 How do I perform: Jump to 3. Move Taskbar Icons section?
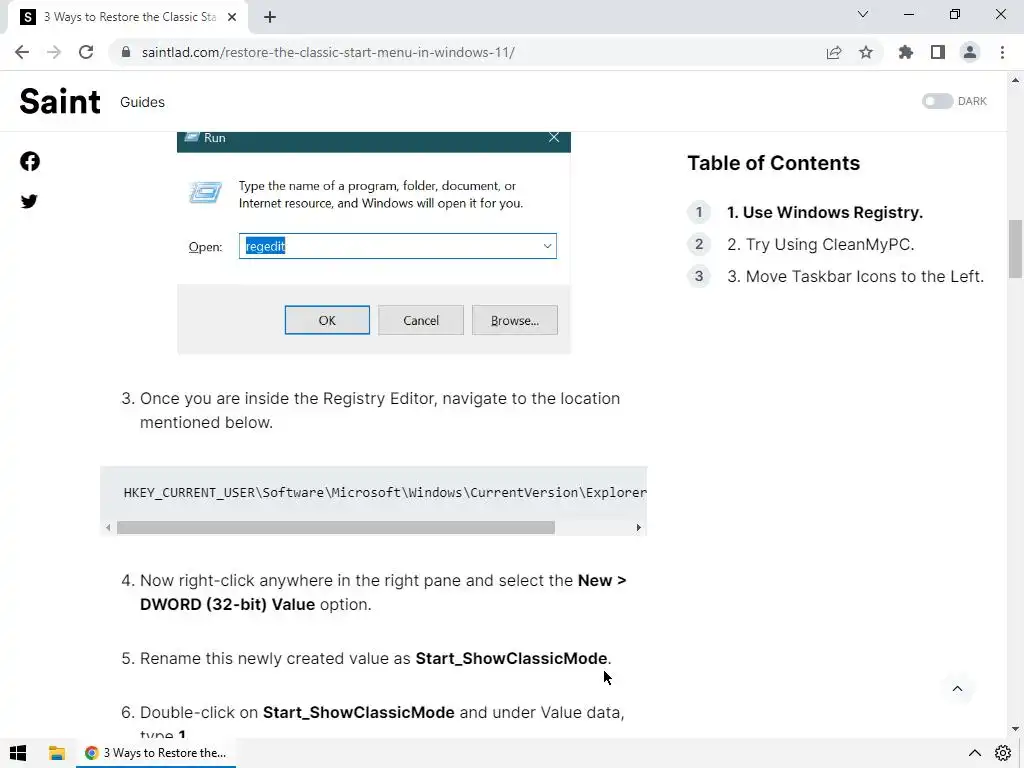point(856,276)
